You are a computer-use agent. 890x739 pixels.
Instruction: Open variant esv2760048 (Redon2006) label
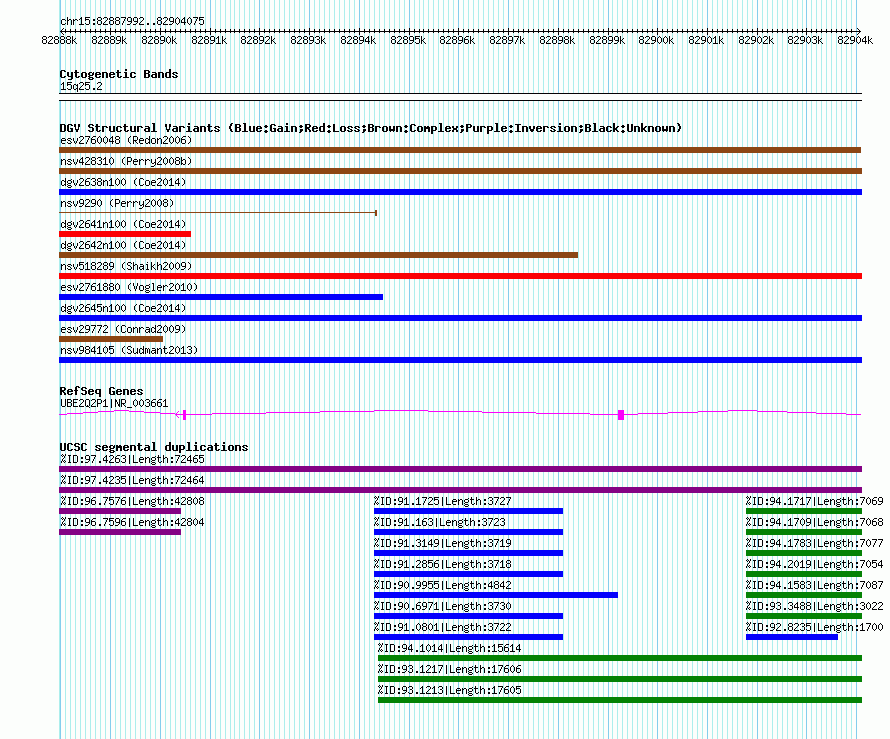pyautogui.click(x=126, y=140)
